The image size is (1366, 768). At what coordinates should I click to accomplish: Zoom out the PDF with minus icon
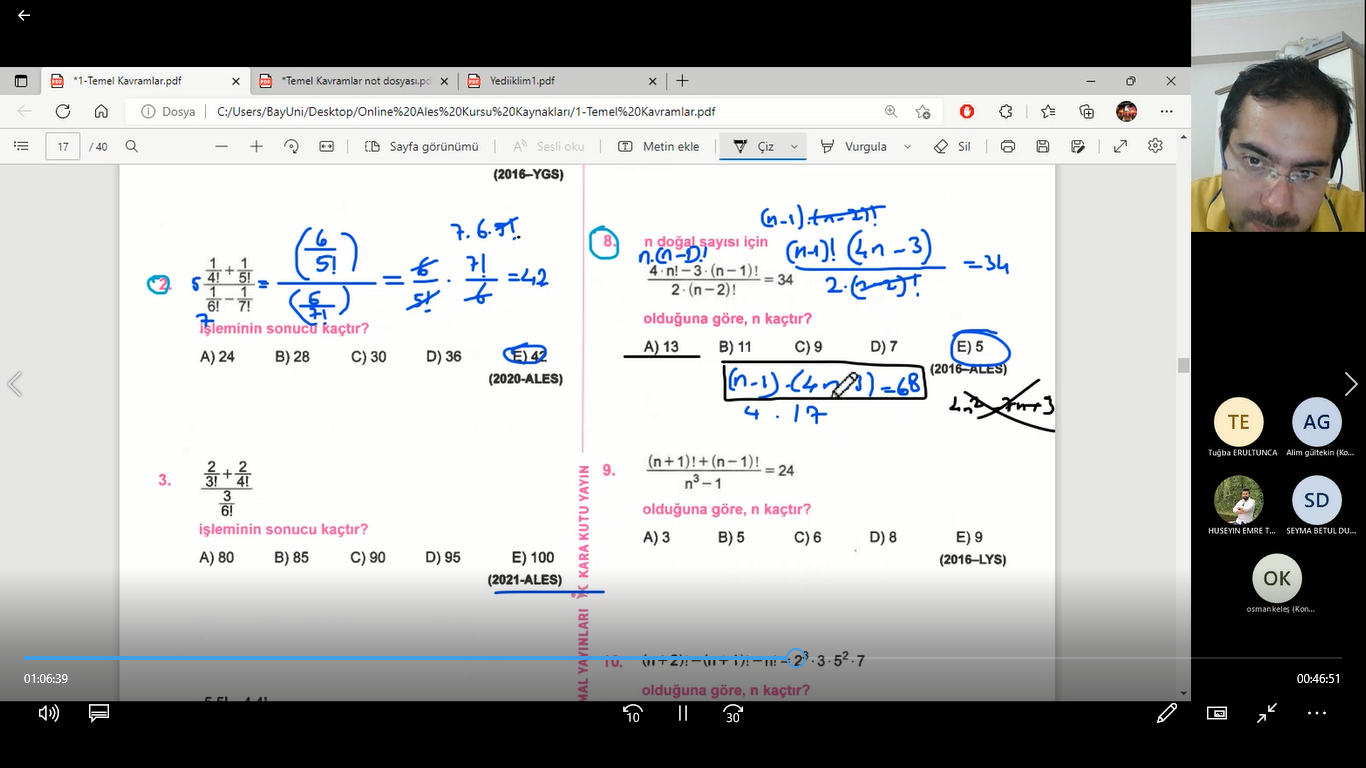pos(222,146)
